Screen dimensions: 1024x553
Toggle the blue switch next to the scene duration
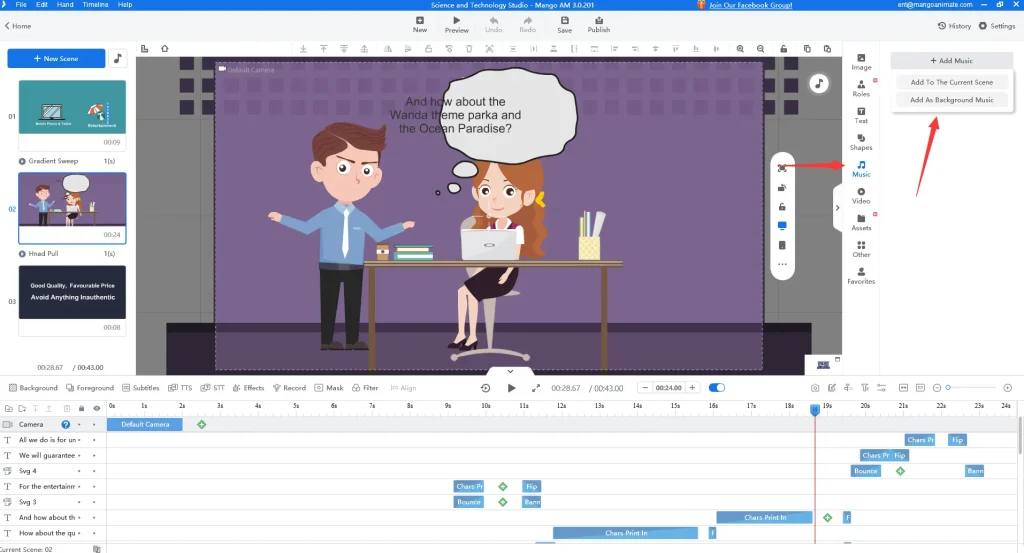tap(717, 388)
